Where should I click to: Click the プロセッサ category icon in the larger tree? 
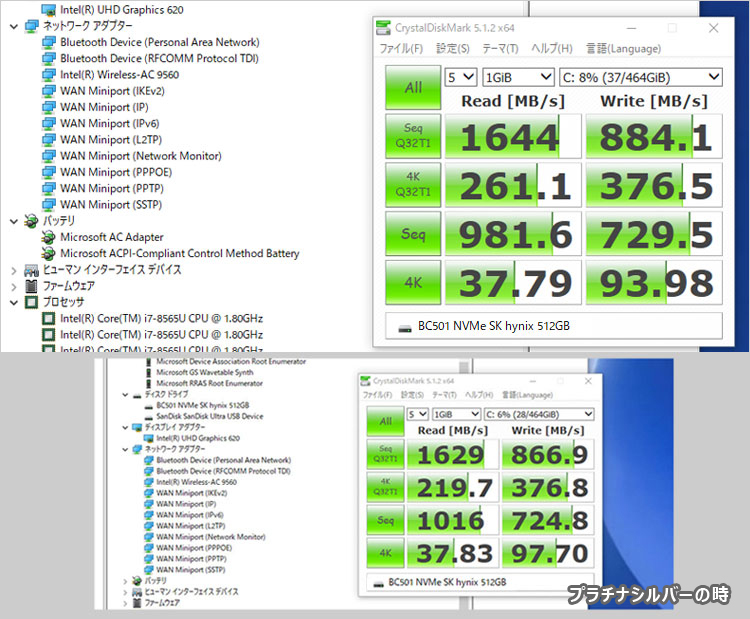coord(32,302)
